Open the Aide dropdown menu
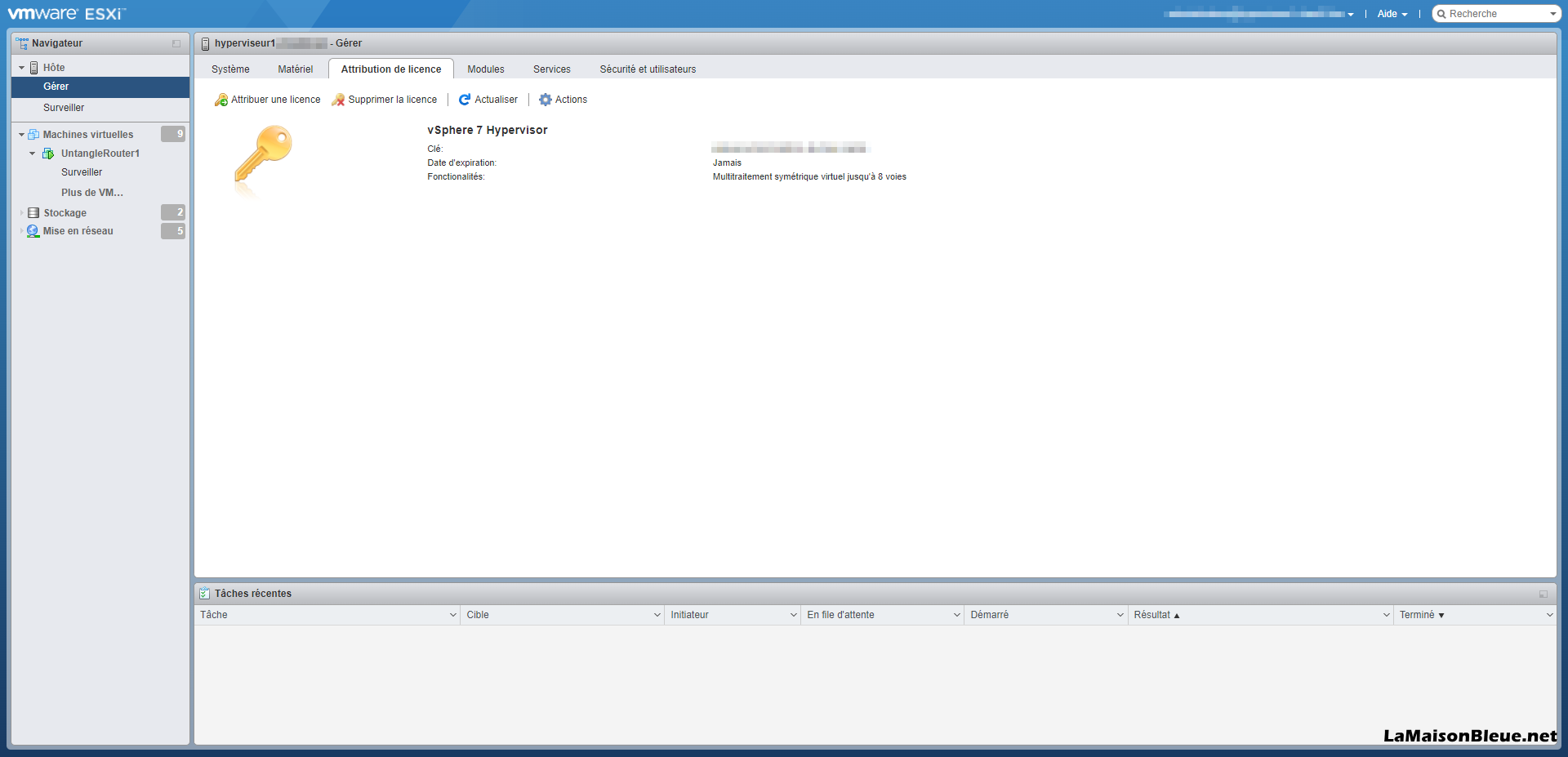1568x757 pixels. coord(1392,14)
